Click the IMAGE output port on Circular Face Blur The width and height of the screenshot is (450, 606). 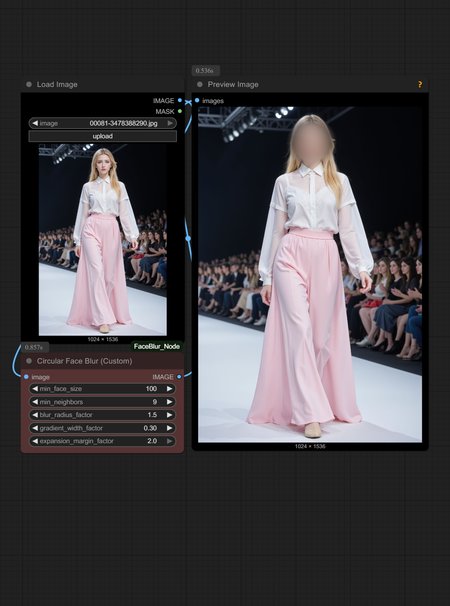point(179,377)
